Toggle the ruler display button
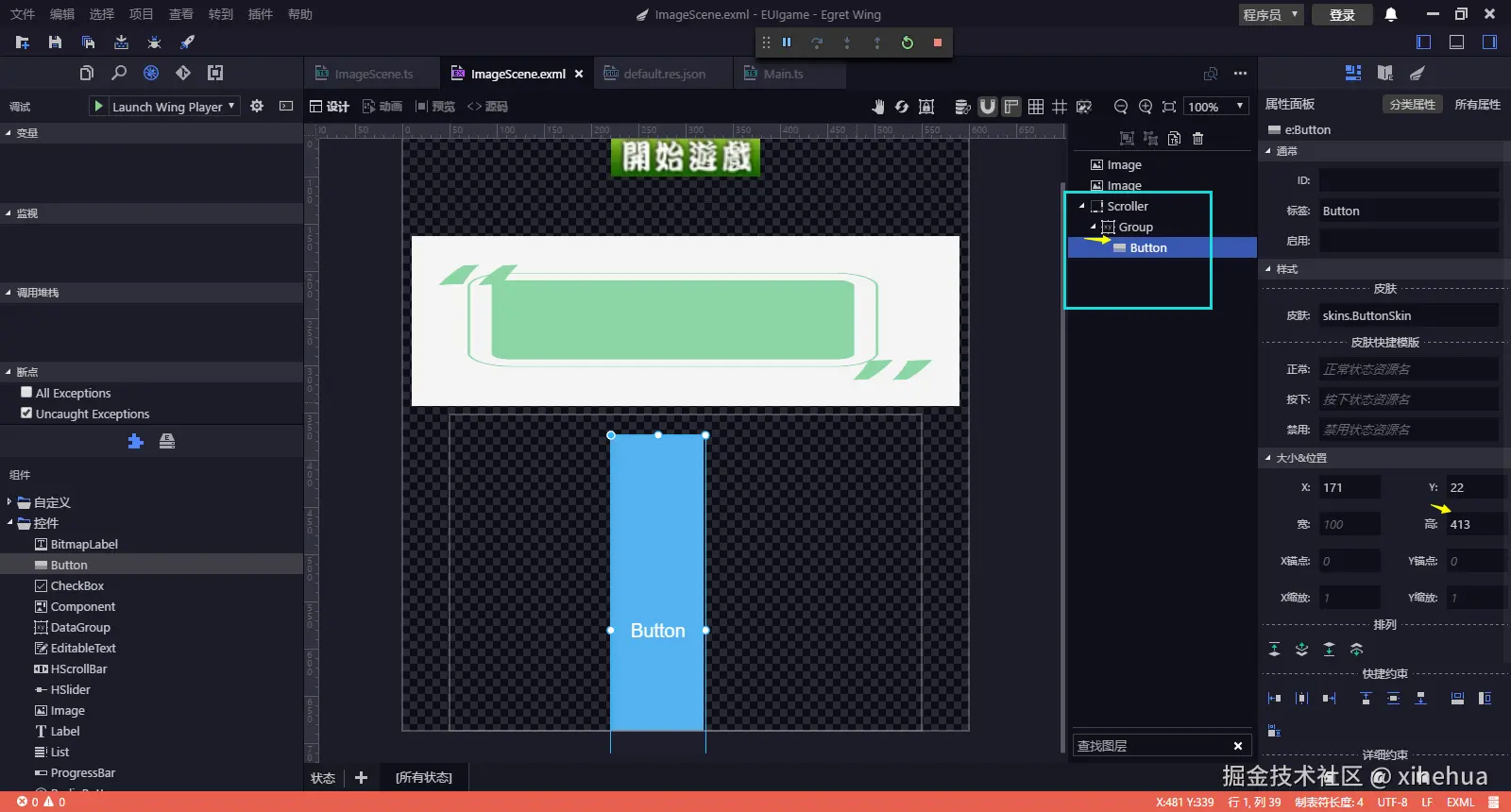This screenshot has height=812, width=1511. (x=1011, y=107)
